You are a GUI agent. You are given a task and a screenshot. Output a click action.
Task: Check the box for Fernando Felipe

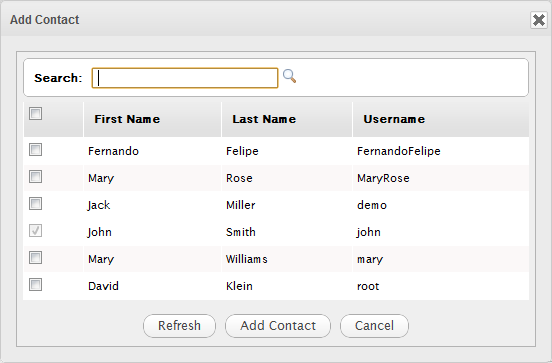(36, 150)
